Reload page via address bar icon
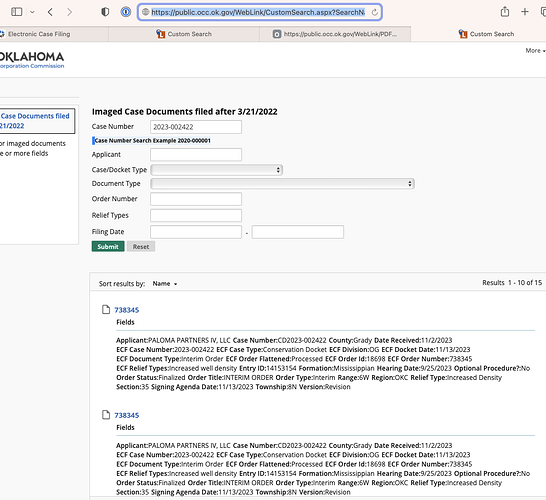This screenshot has width=546, height=500. pyautogui.click(x=375, y=13)
